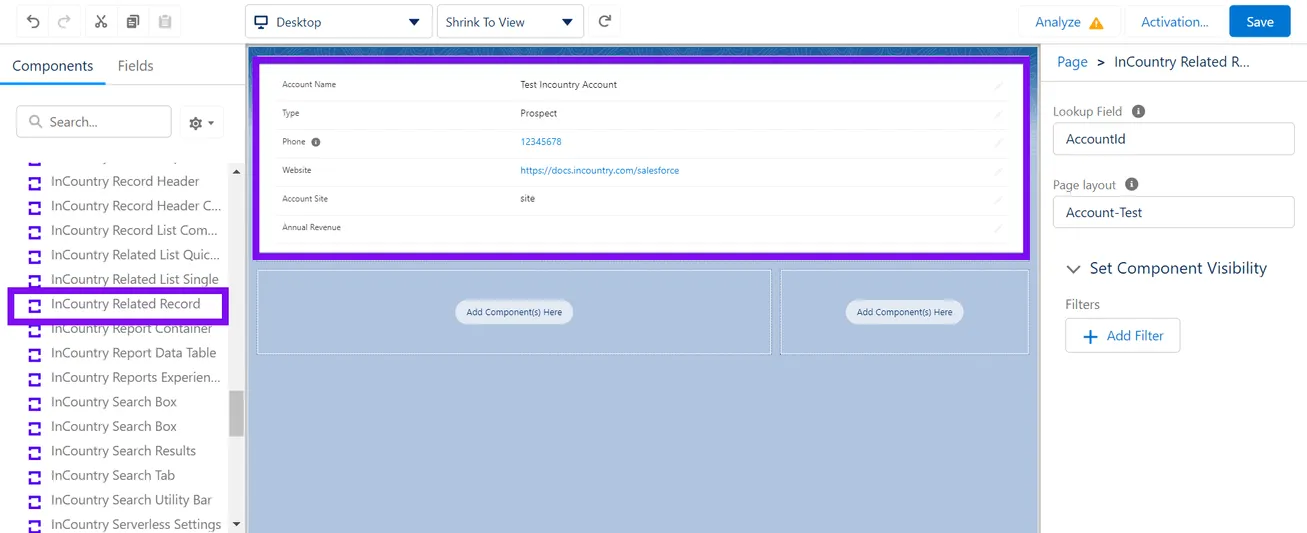Select InCountry Search Tab component

(112, 476)
